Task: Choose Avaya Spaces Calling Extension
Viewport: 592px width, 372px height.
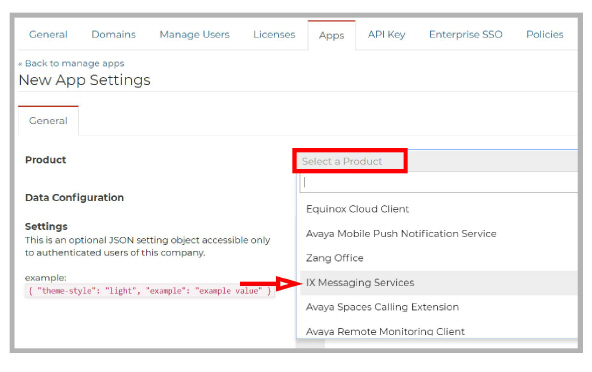Action: click(439, 307)
